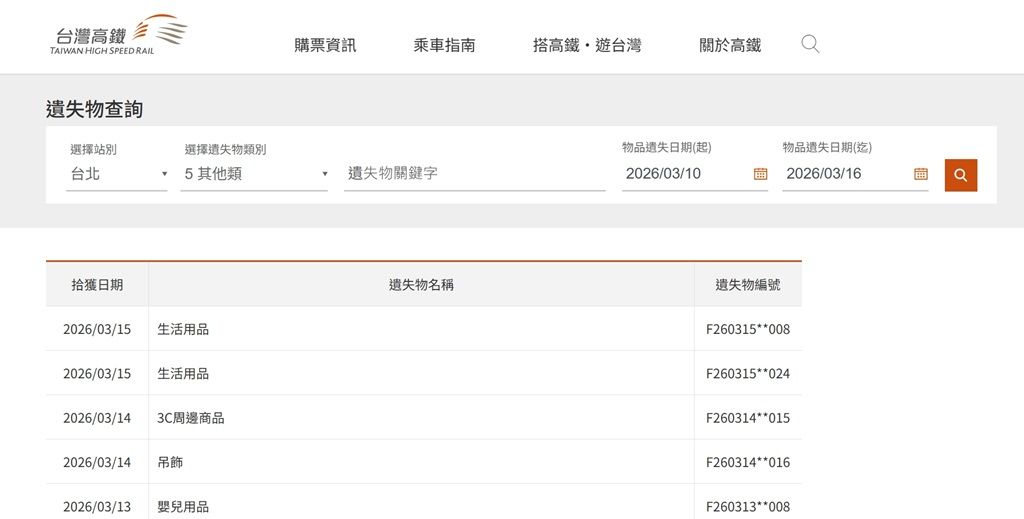Select the 遺失物查詢 page heading

95,109
